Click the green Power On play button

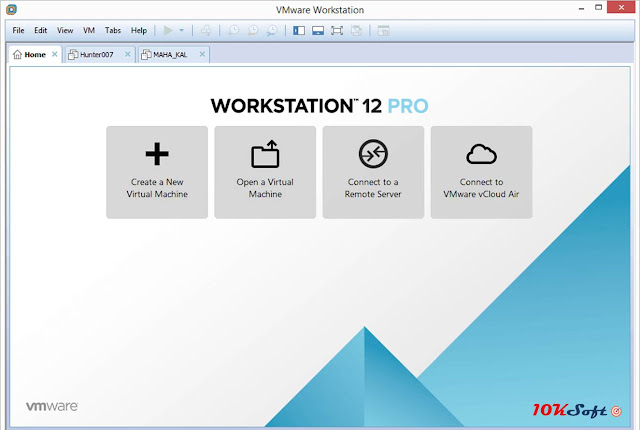point(168,30)
